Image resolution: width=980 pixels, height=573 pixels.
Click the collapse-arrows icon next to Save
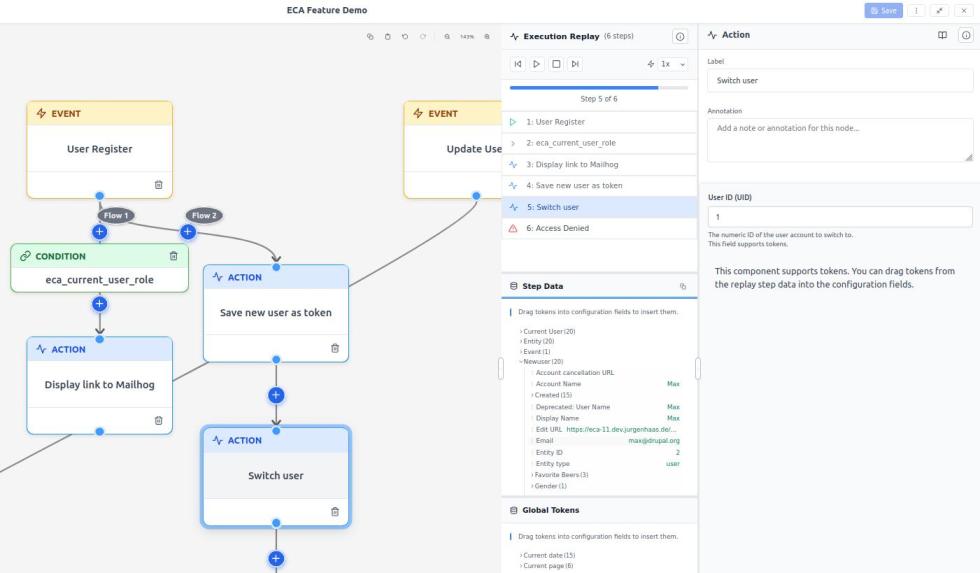pos(939,11)
